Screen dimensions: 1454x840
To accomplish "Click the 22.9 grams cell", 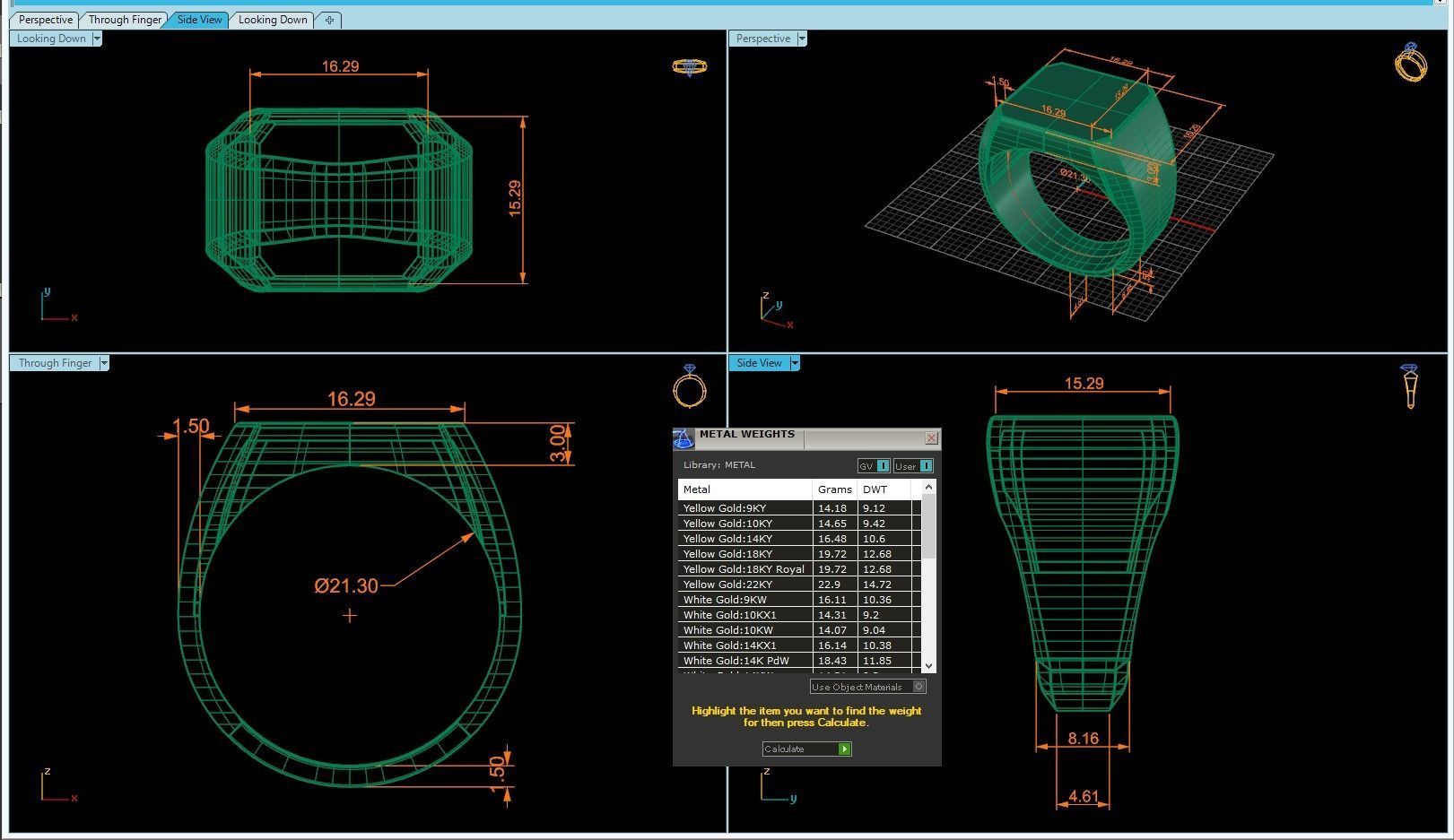I will coord(835,585).
